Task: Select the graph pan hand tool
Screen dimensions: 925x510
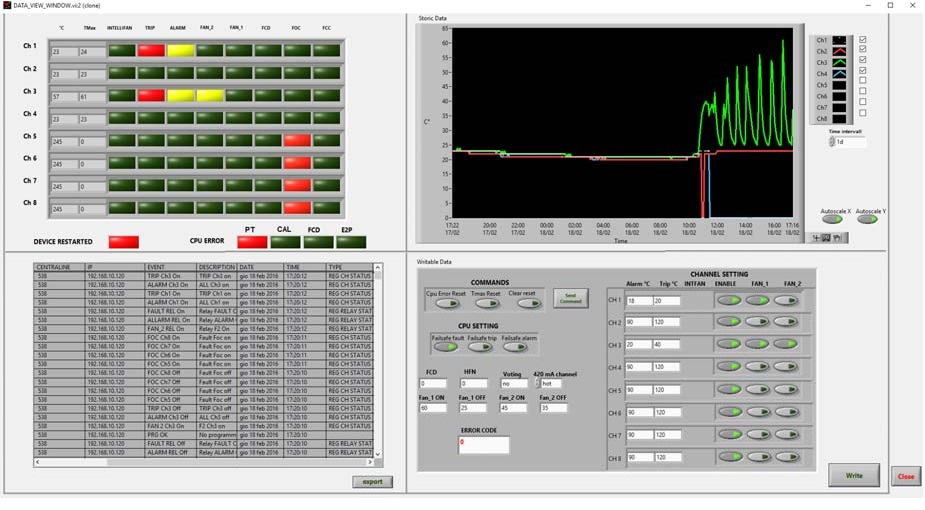Action: (x=837, y=238)
